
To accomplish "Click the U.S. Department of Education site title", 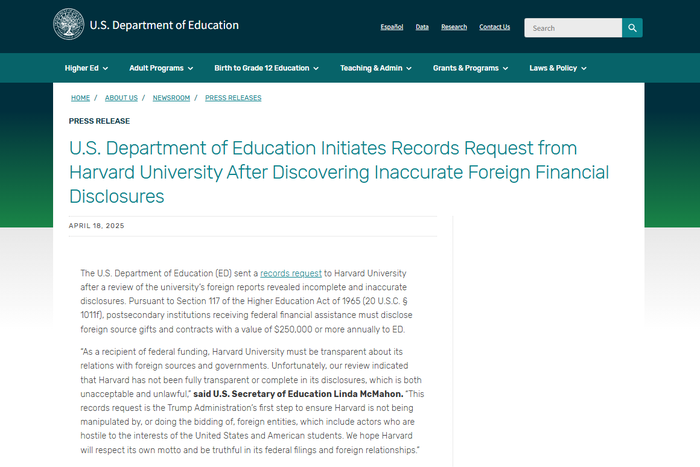I will pyautogui.click(x=164, y=25).
